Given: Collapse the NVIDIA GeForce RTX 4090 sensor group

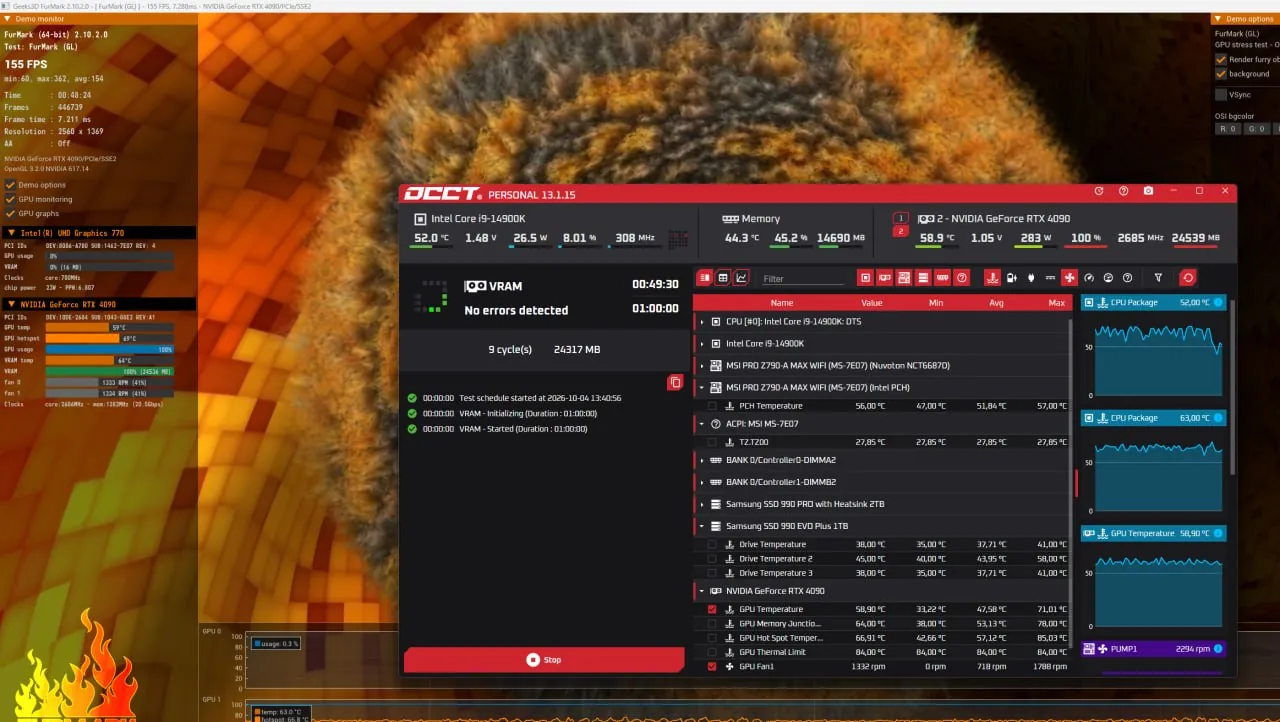Looking at the screenshot, I should tap(702, 591).
